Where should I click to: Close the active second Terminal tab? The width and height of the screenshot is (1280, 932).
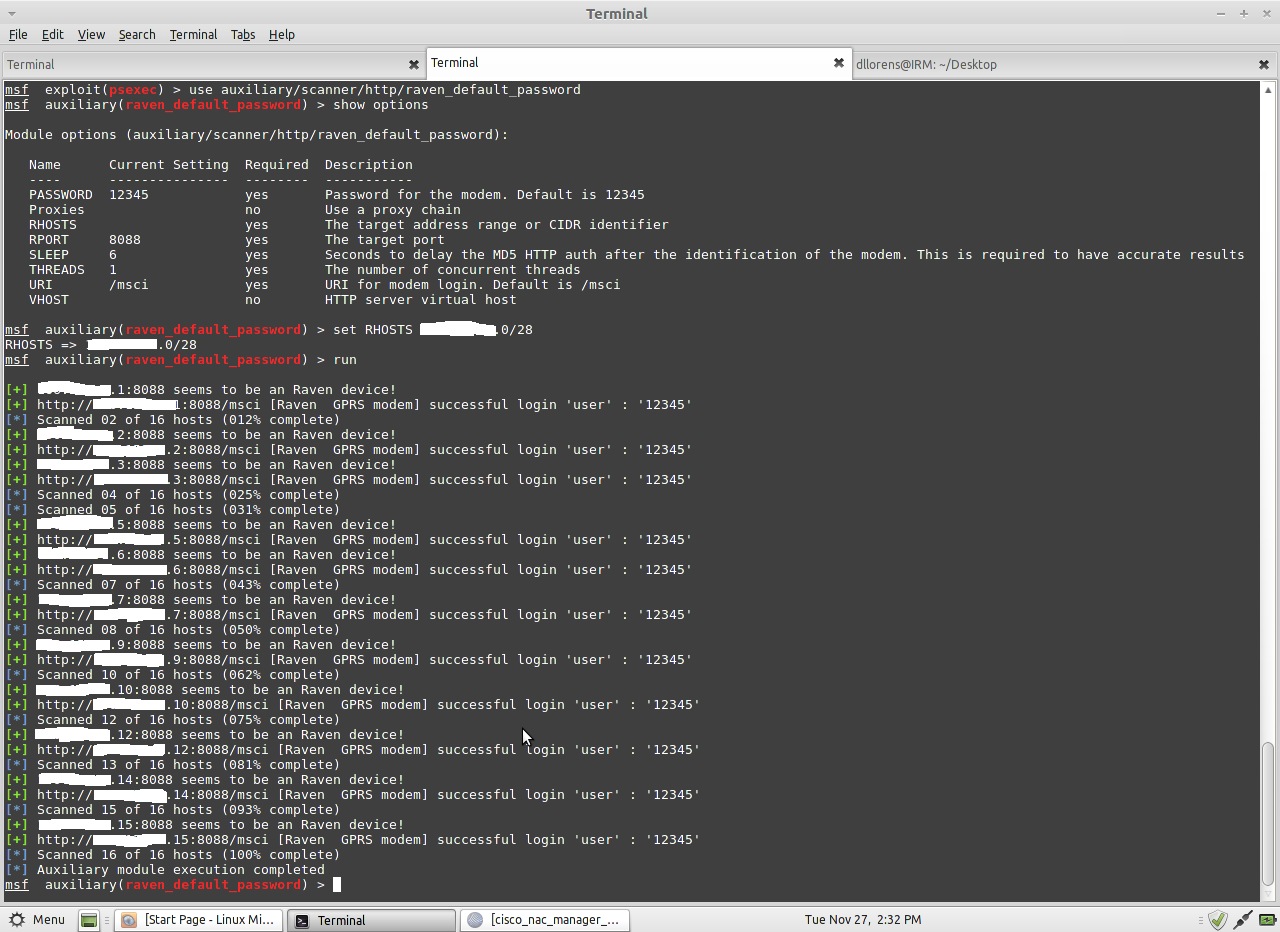839,62
